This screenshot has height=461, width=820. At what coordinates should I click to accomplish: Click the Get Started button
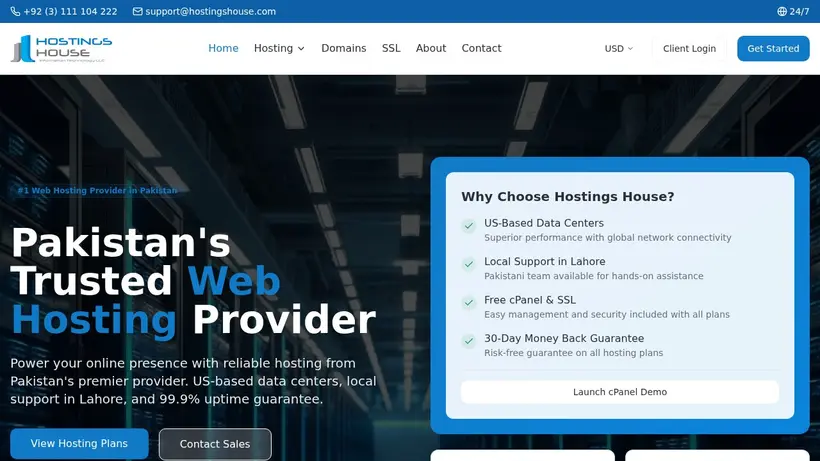click(773, 49)
